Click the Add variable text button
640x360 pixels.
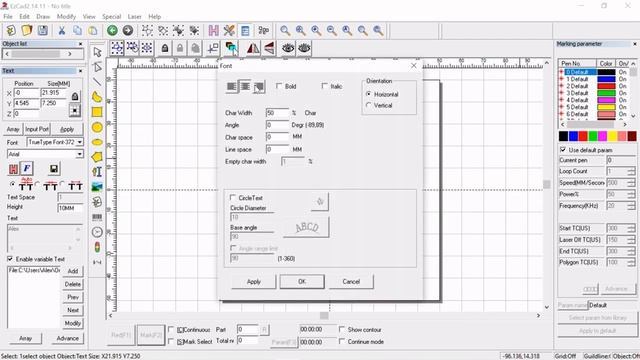(x=73, y=271)
